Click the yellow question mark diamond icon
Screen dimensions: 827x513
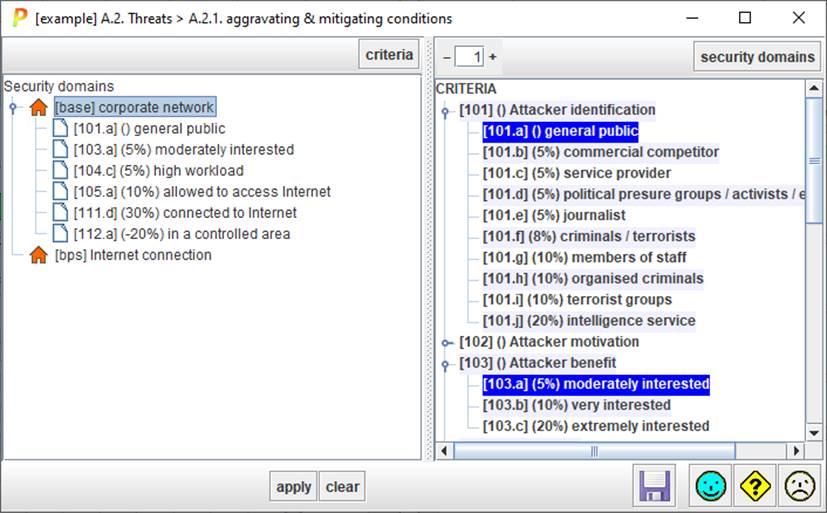(755, 487)
